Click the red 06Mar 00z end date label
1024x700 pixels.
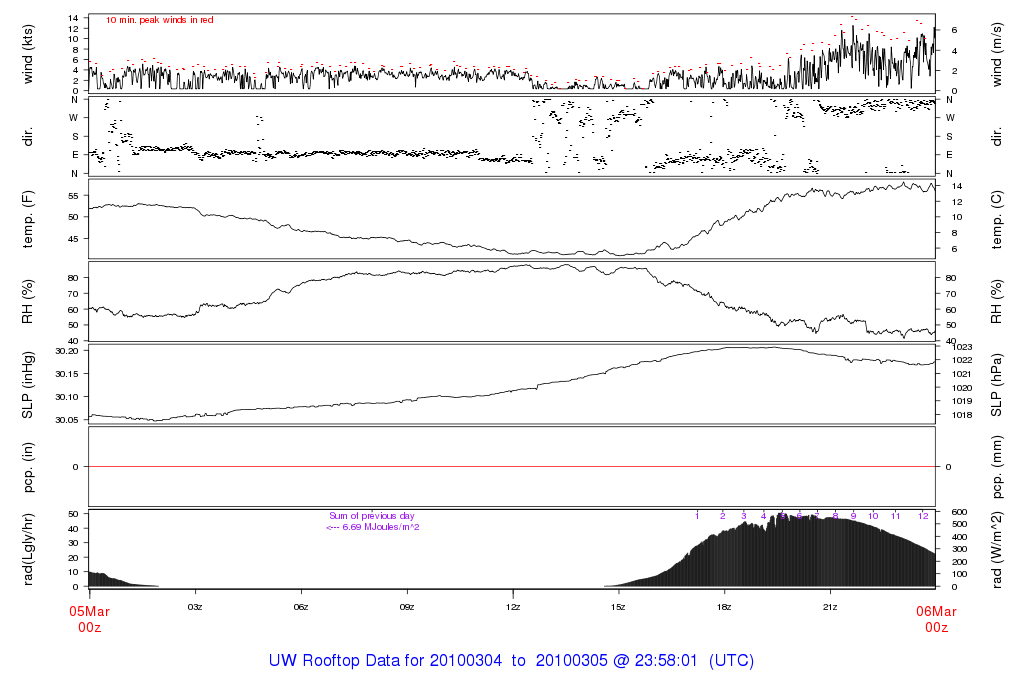click(x=935, y=619)
